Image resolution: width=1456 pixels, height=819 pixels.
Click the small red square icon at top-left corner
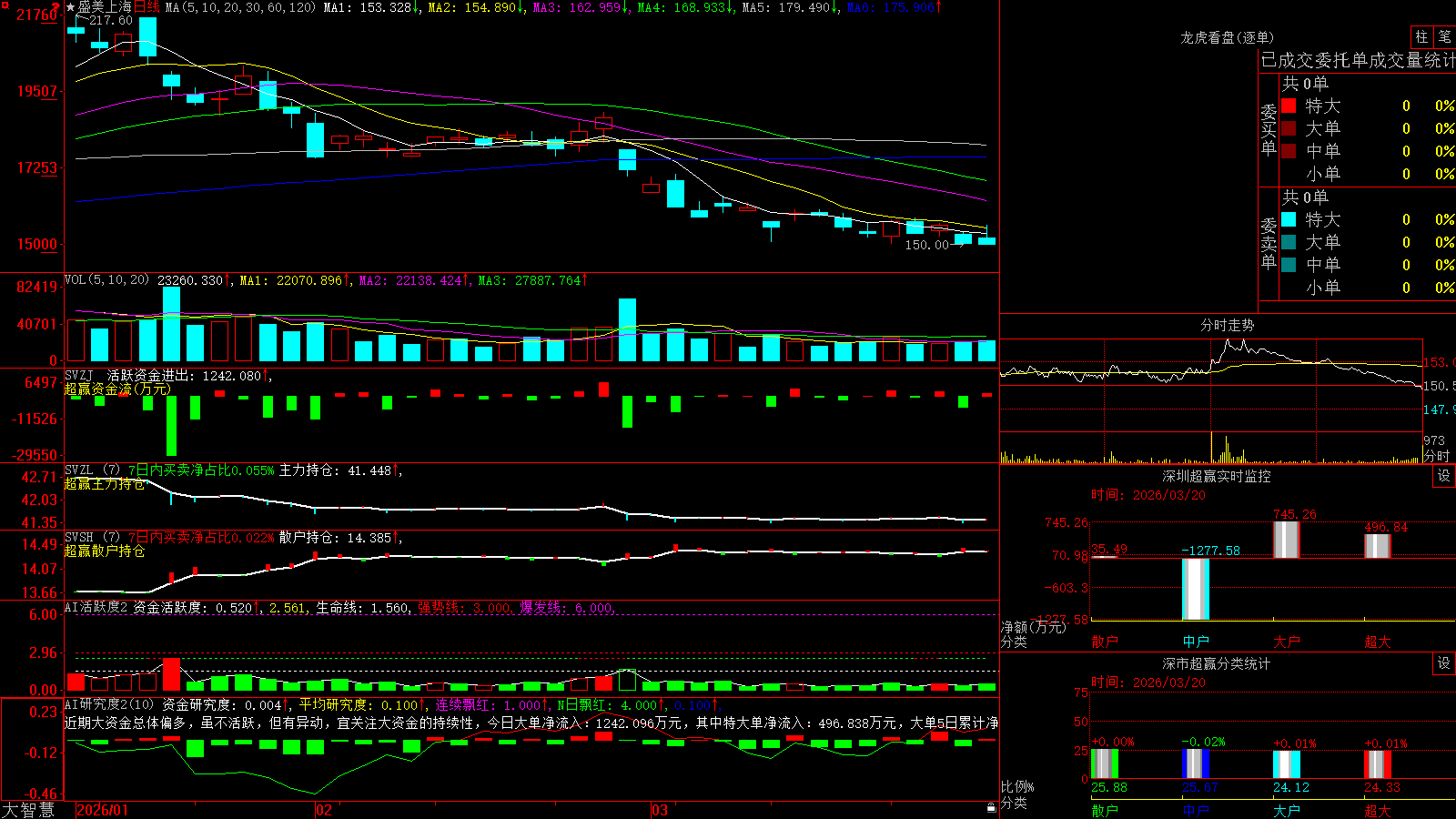[5, 5]
